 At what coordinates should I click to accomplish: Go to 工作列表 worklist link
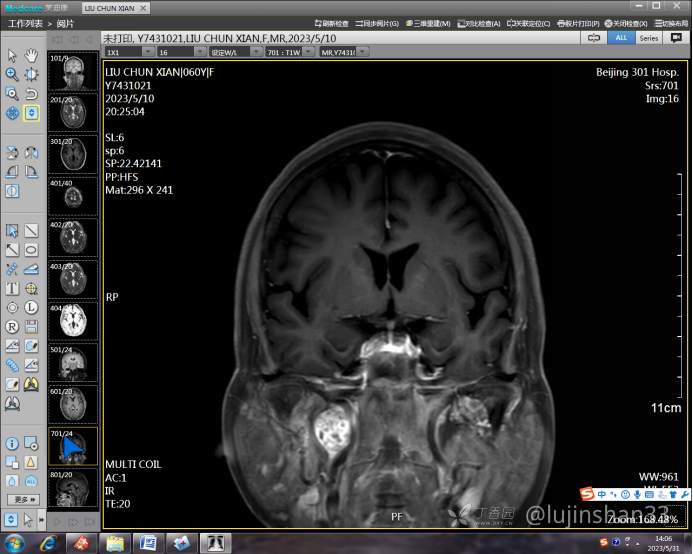[x=25, y=23]
